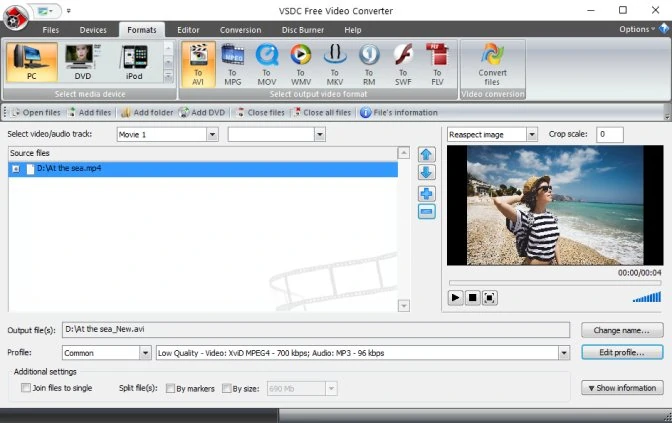Click the Close files toolbar item
Image resolution: width=672 pixels, height=423 pixels.
pyautogui.click(x=260, y=113)
